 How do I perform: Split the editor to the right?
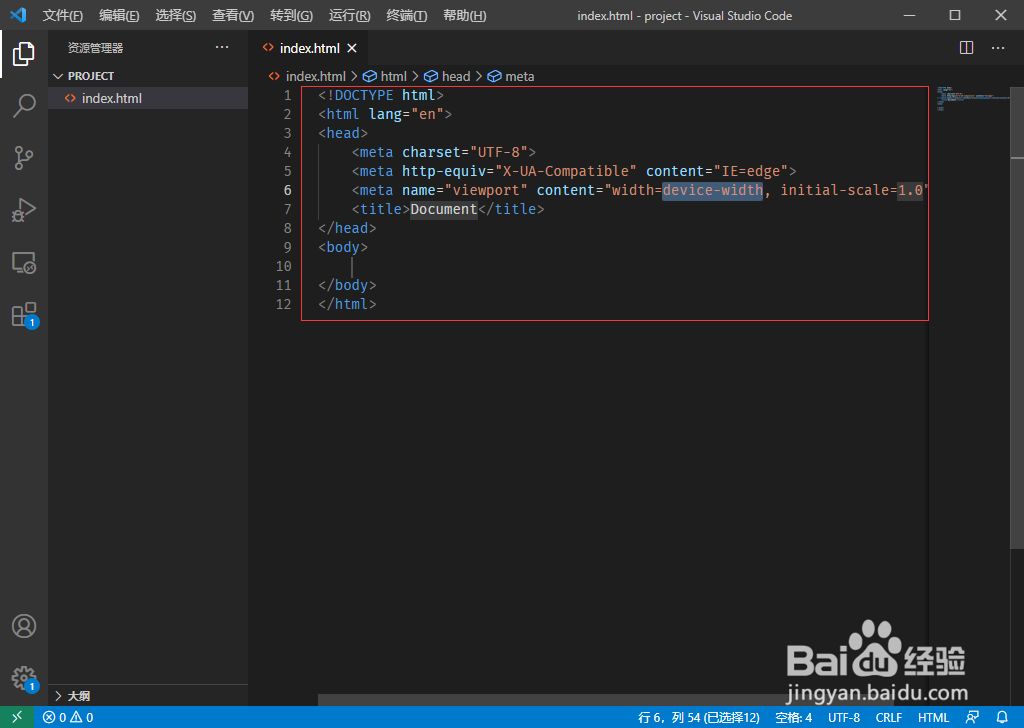coord(967,48)
